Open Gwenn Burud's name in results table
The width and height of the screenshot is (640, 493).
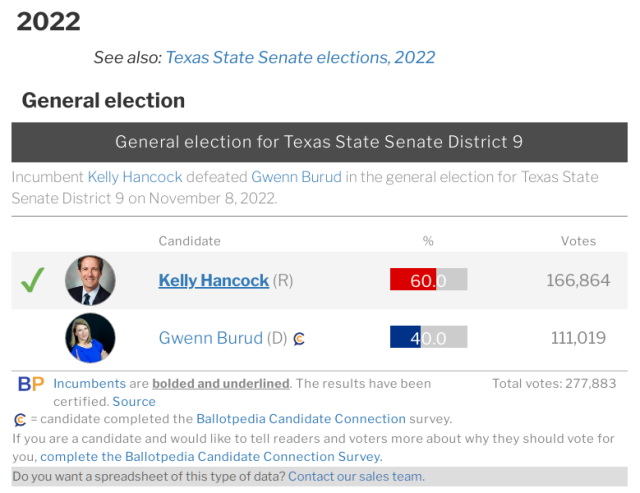tap(210, 338)
